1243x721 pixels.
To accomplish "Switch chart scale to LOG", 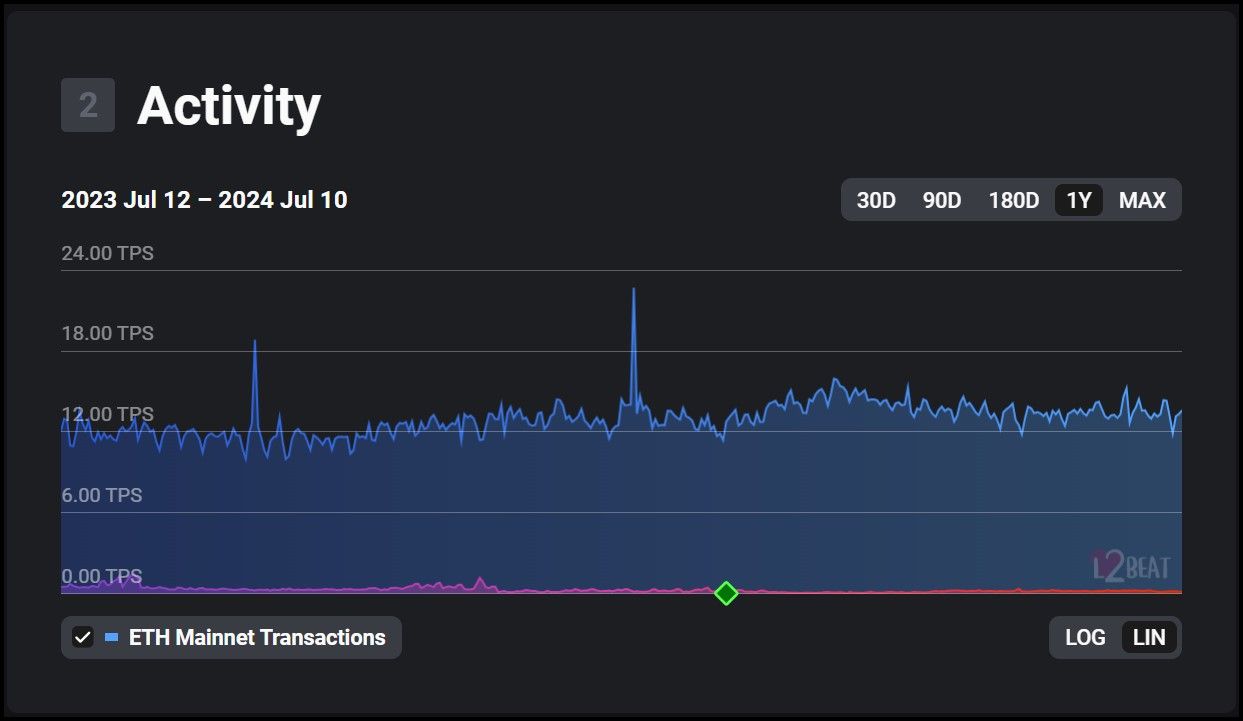I will [1085, 637].
